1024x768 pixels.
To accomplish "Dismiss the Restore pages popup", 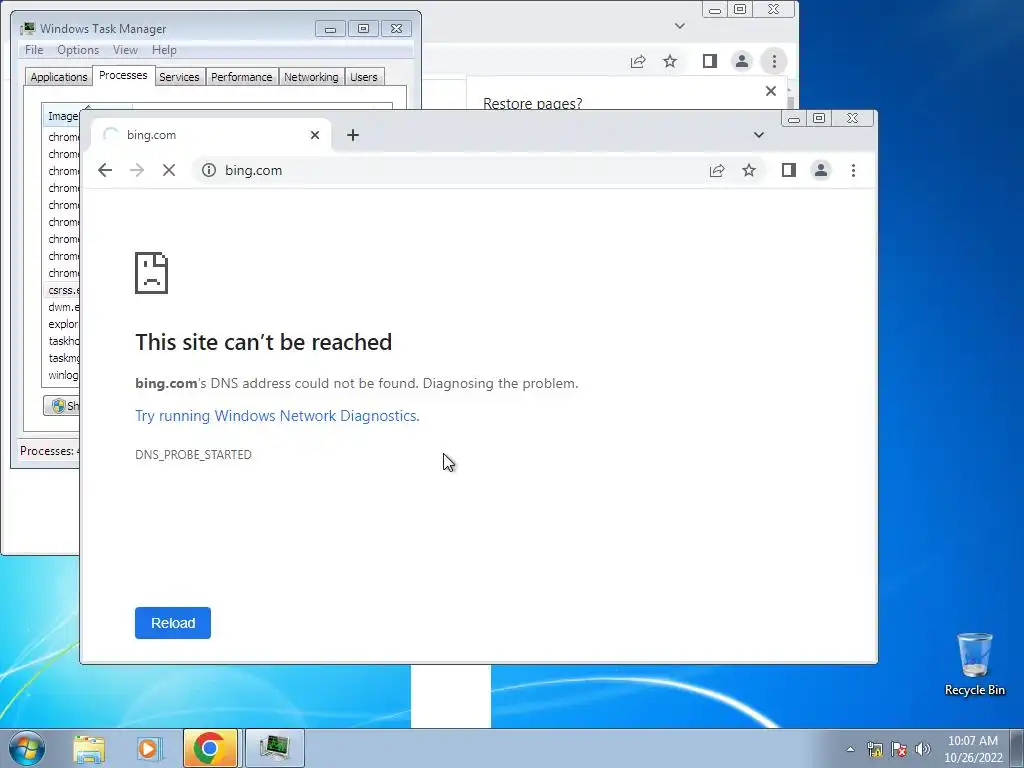I will pos(771,91).
